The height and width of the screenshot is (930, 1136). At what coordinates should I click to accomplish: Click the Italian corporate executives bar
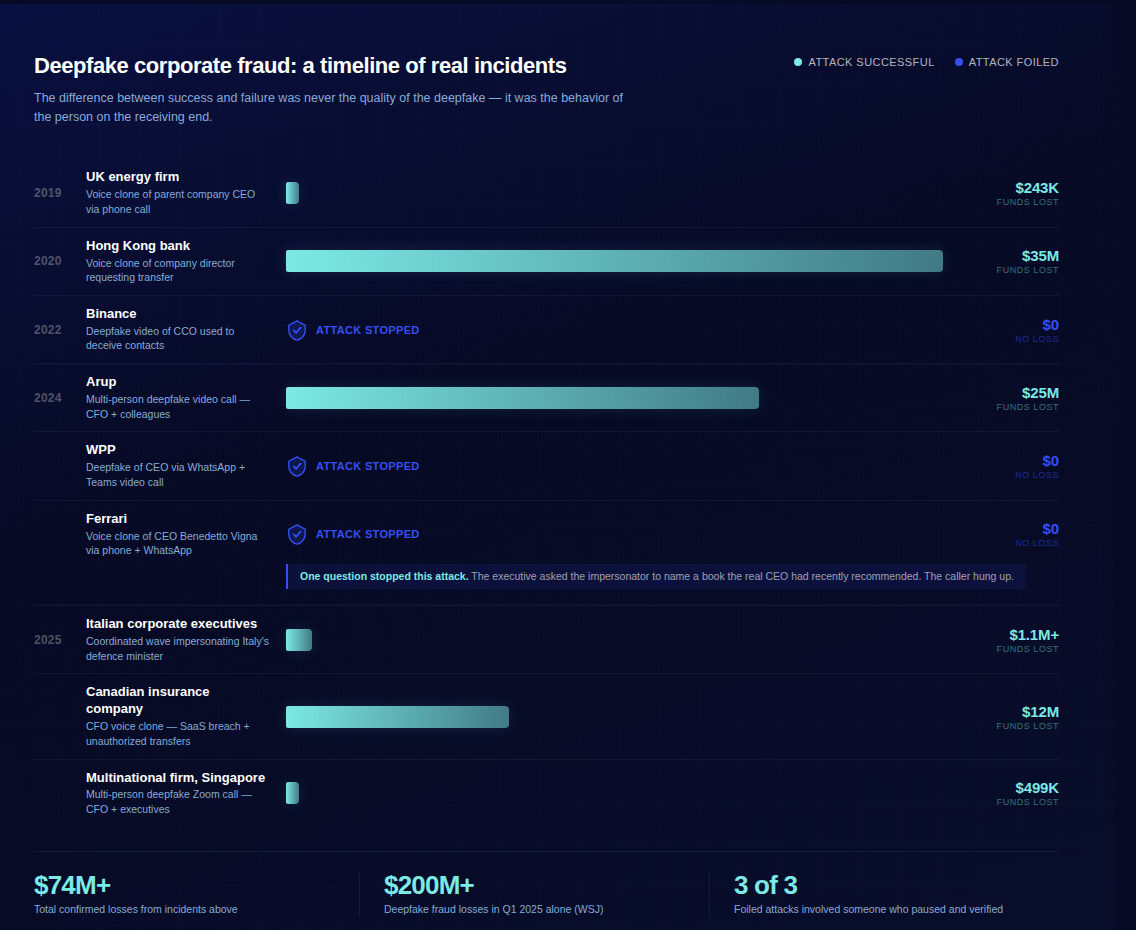click(299, 640)
